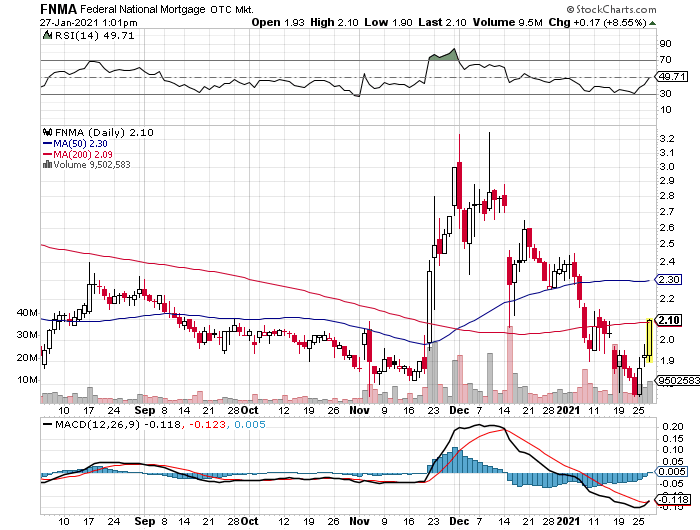Click the red -0.123 MACD signal value

207,425
